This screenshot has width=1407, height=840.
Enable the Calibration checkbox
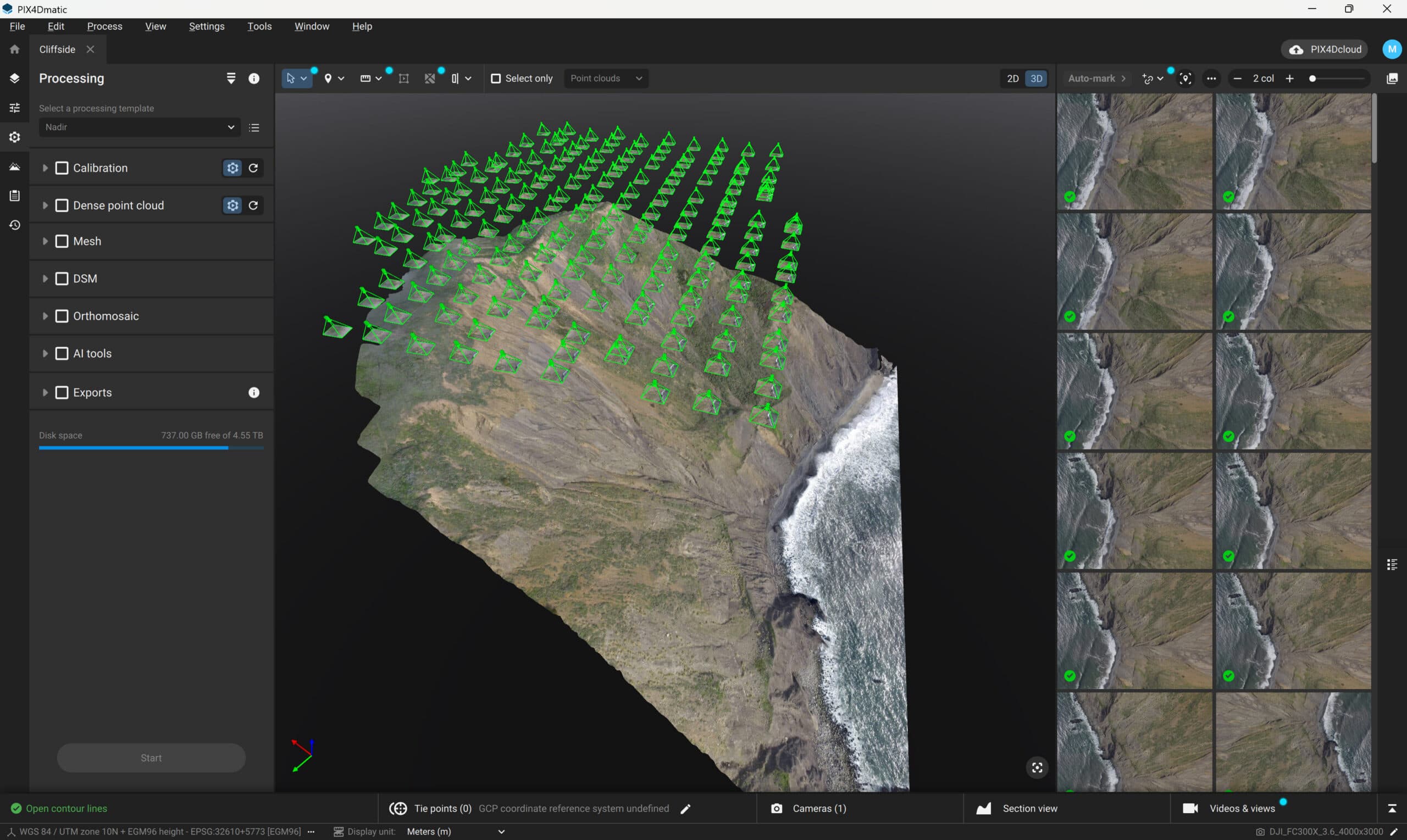[62, 168]
